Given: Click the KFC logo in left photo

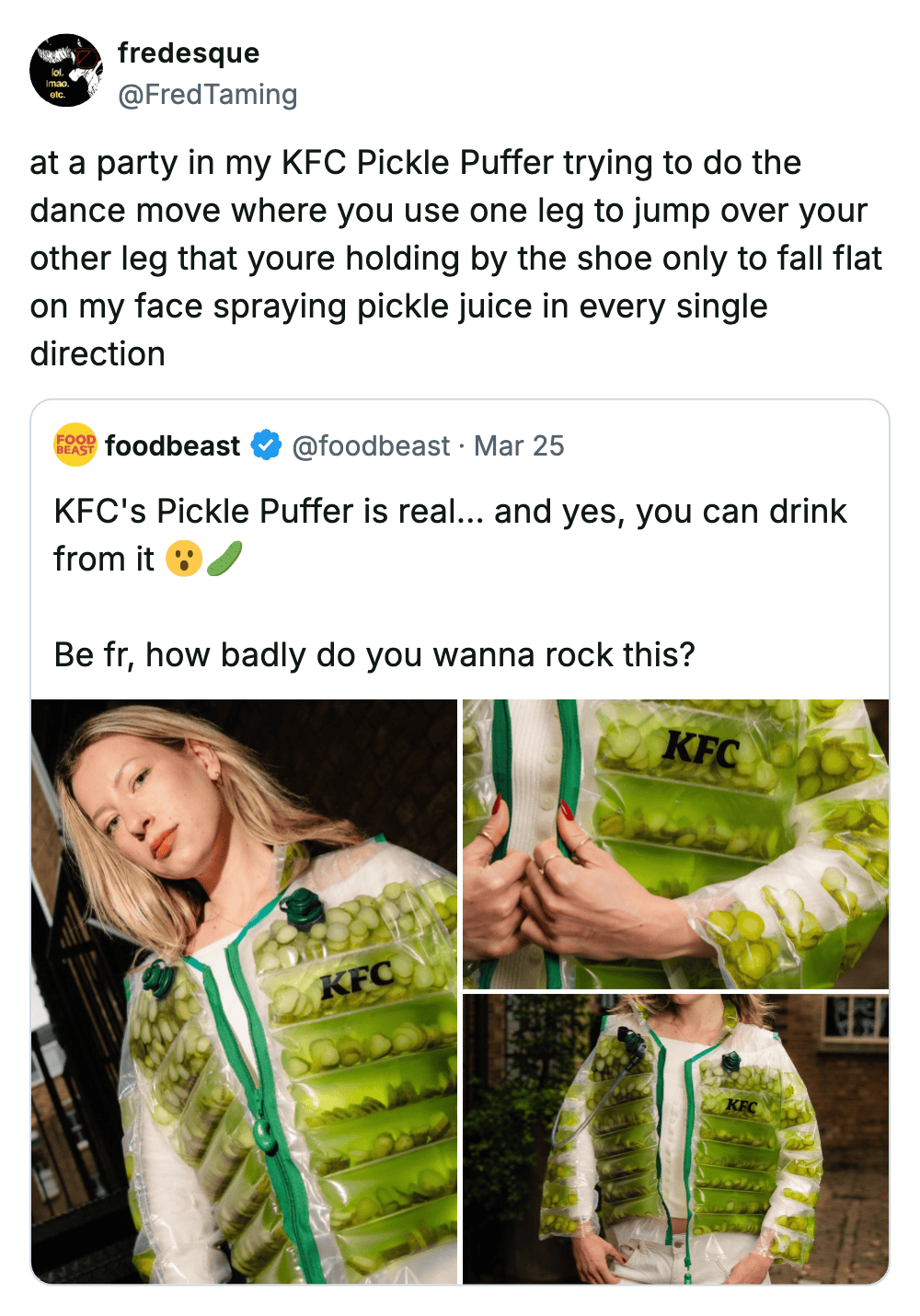Looking at the screenshot, I should (356, 980).
